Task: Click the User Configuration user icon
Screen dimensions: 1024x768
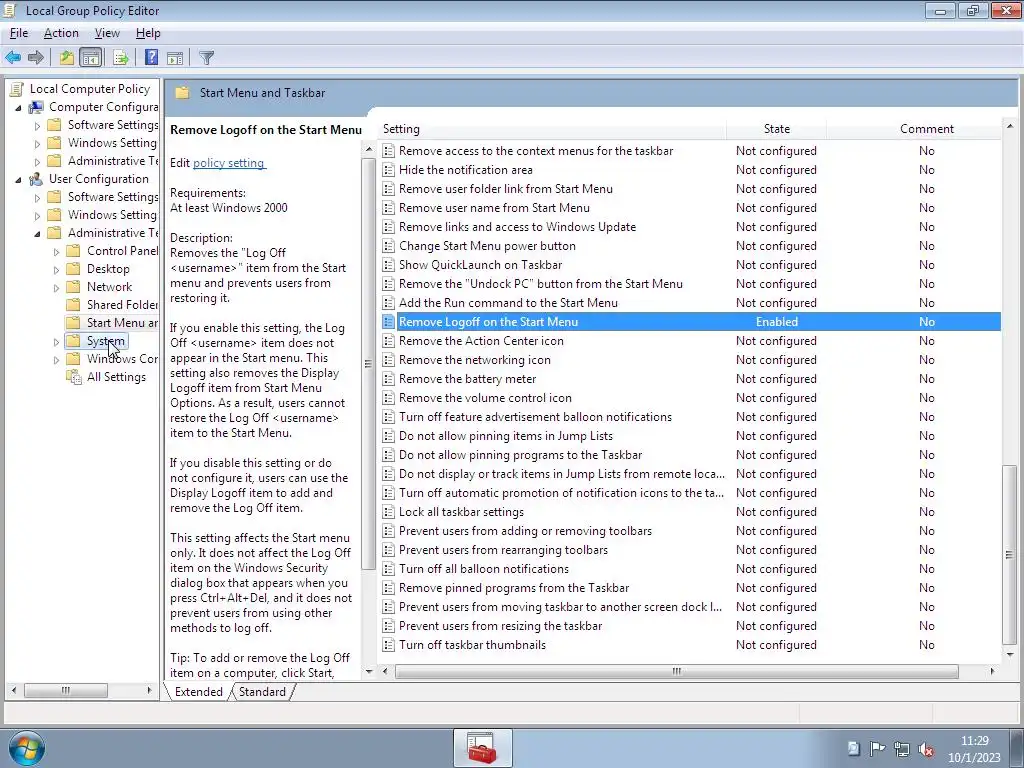Action: point(36,179)
